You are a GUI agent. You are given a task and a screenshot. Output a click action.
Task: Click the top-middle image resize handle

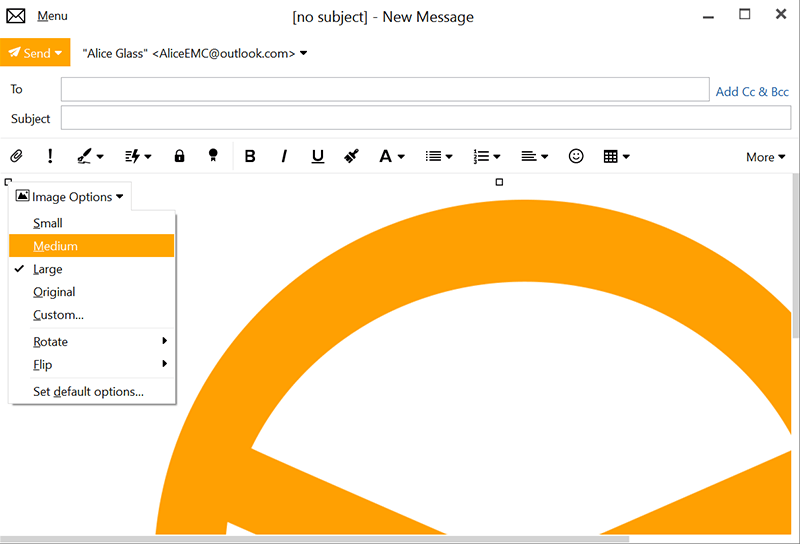point(499,182)
